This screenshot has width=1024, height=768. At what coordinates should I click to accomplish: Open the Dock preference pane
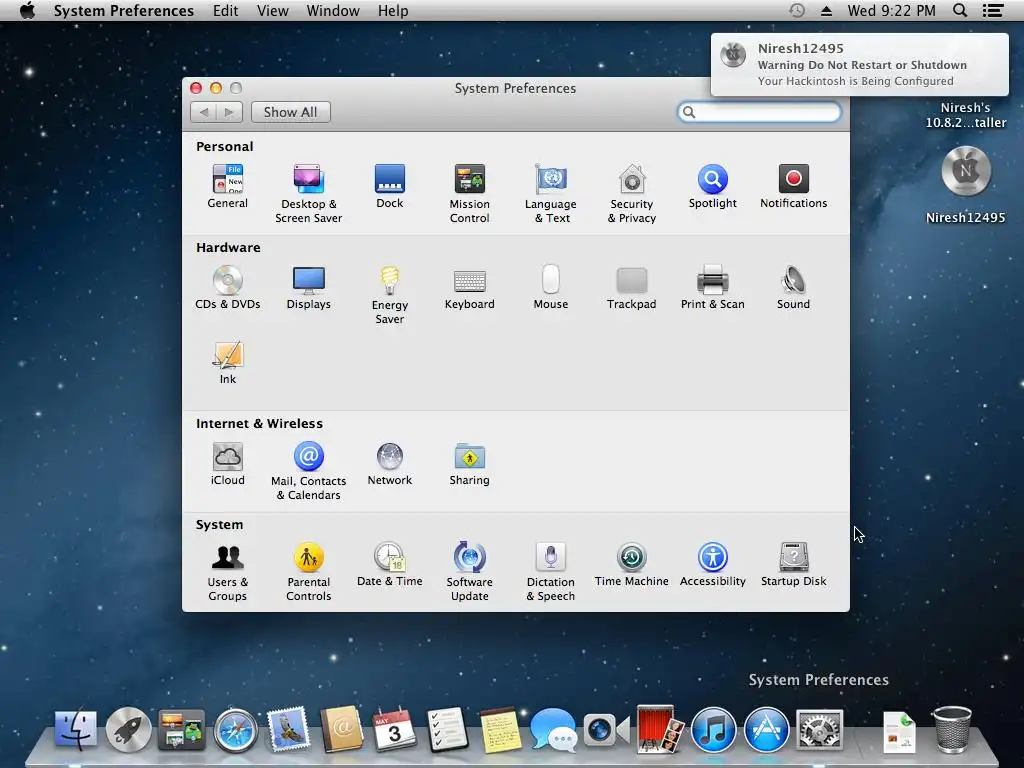[x=389, y=187]
